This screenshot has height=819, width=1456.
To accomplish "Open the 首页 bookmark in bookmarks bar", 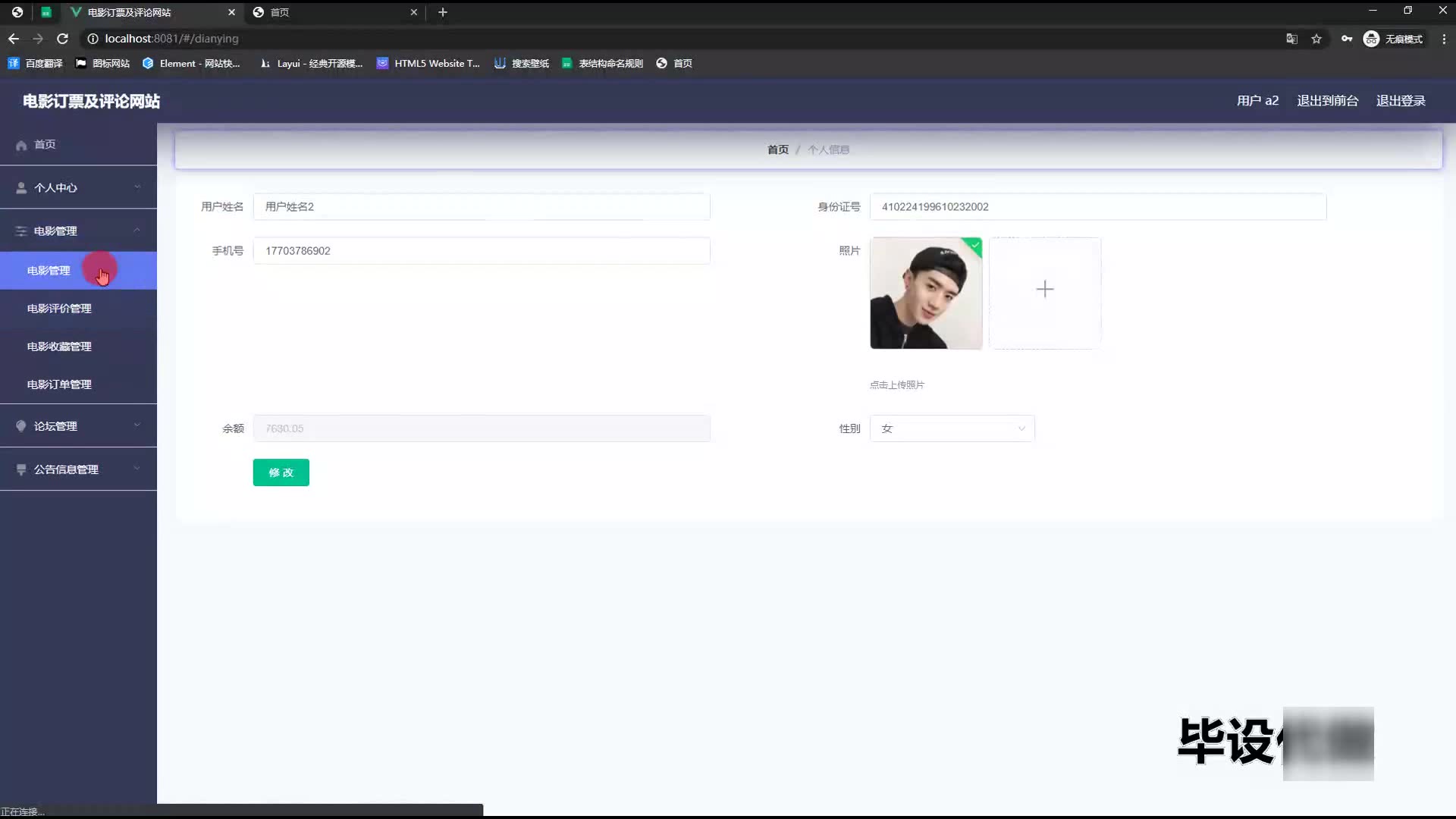I will (674, 64).
